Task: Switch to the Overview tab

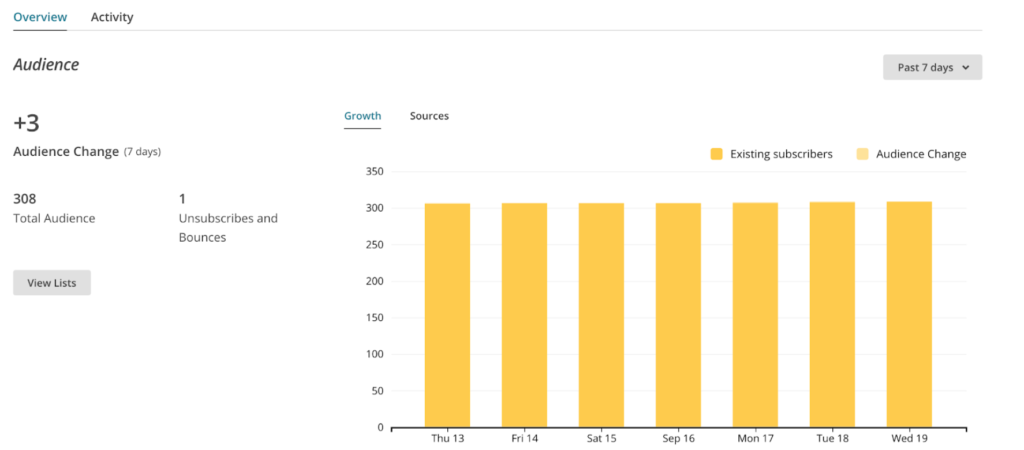Action: (40, 17)
